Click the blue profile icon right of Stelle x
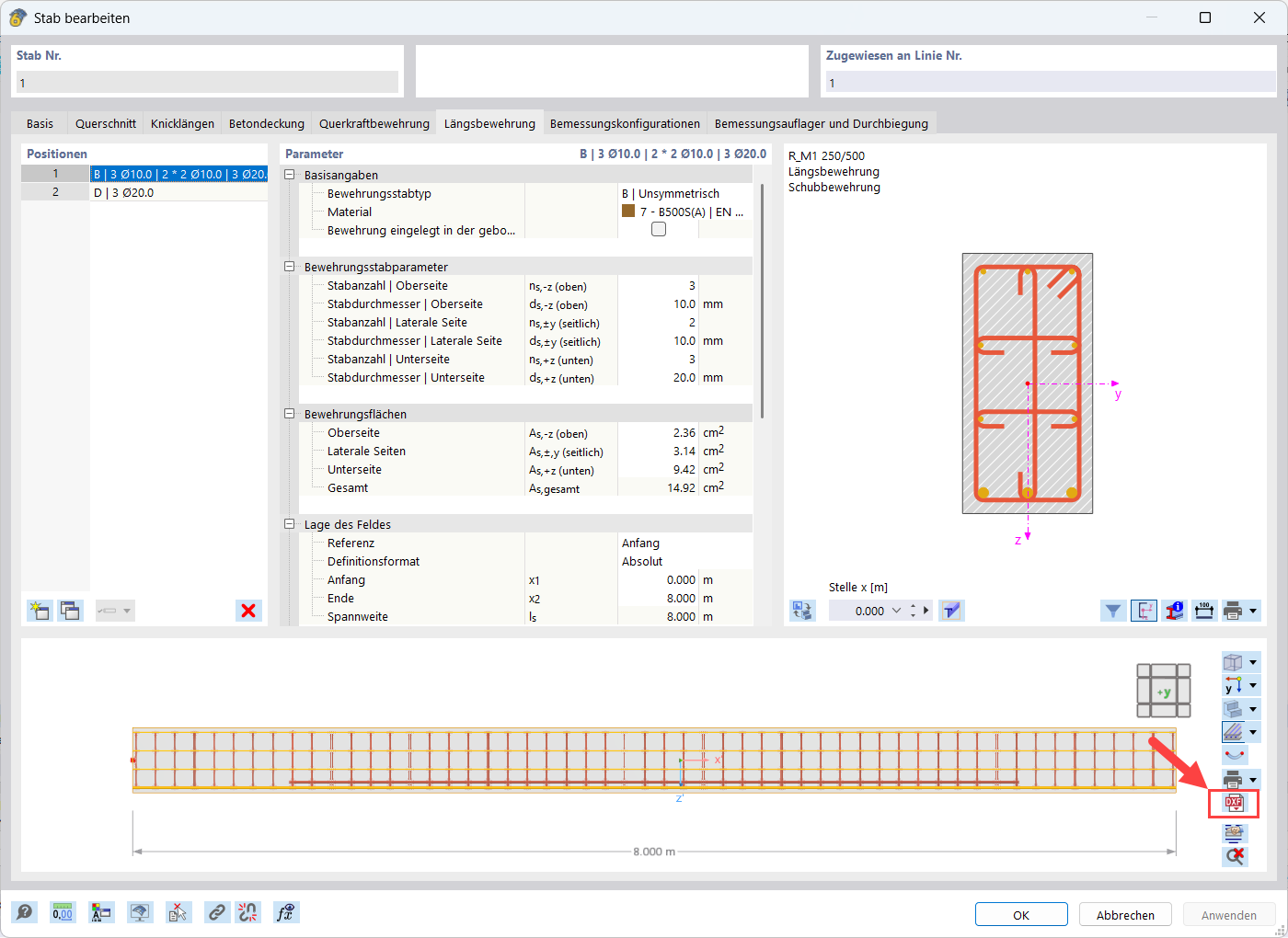The image size is (1288, 938). click(x=951, y=611)
